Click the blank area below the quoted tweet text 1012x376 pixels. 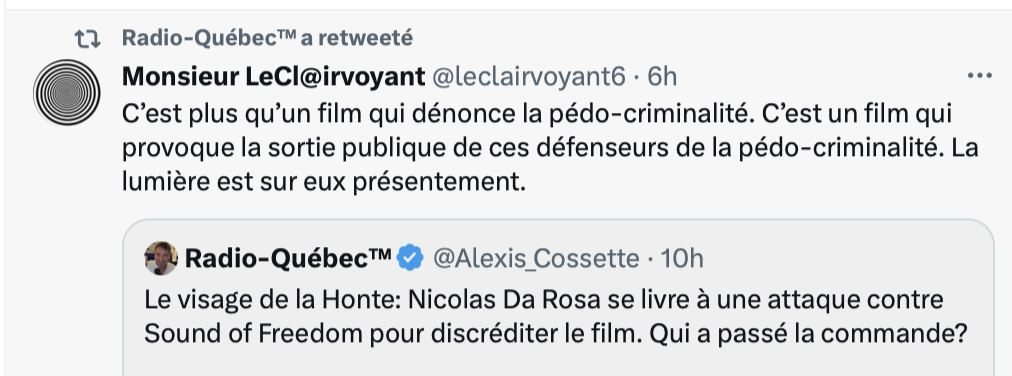point(558,362)
